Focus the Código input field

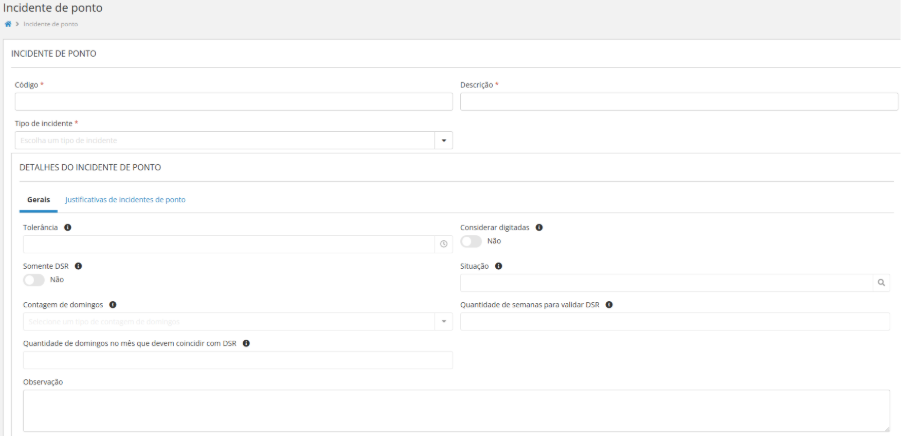tap(234, 102)
